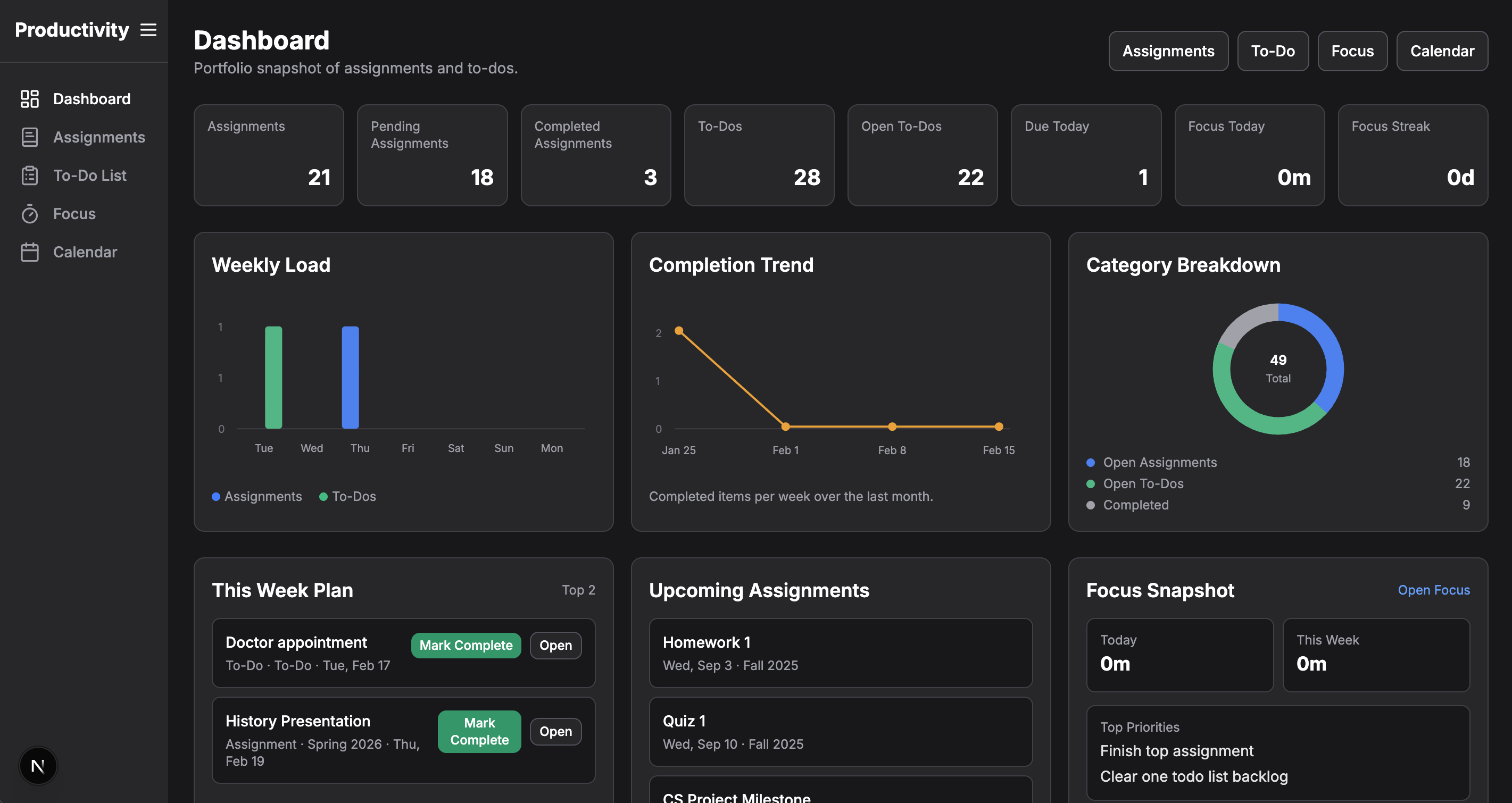
Task: Click the Focus Today stat card
Action: (1250, 155)
